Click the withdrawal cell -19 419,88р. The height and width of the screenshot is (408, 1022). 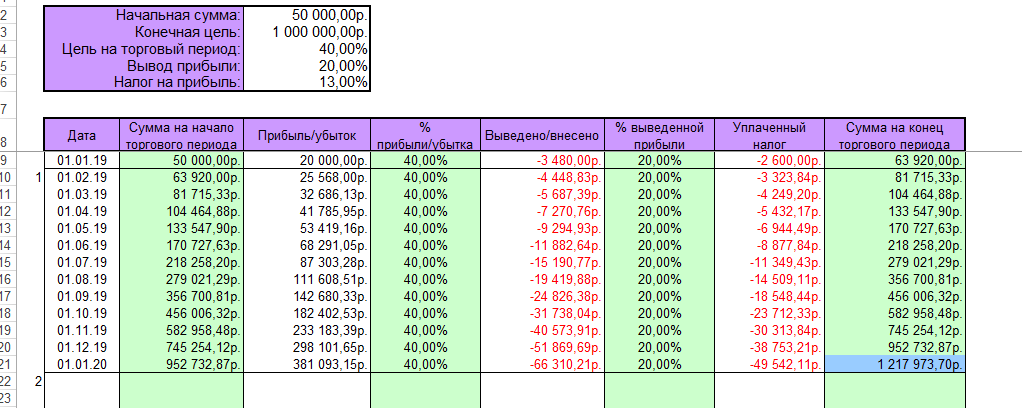click(541, 277)
